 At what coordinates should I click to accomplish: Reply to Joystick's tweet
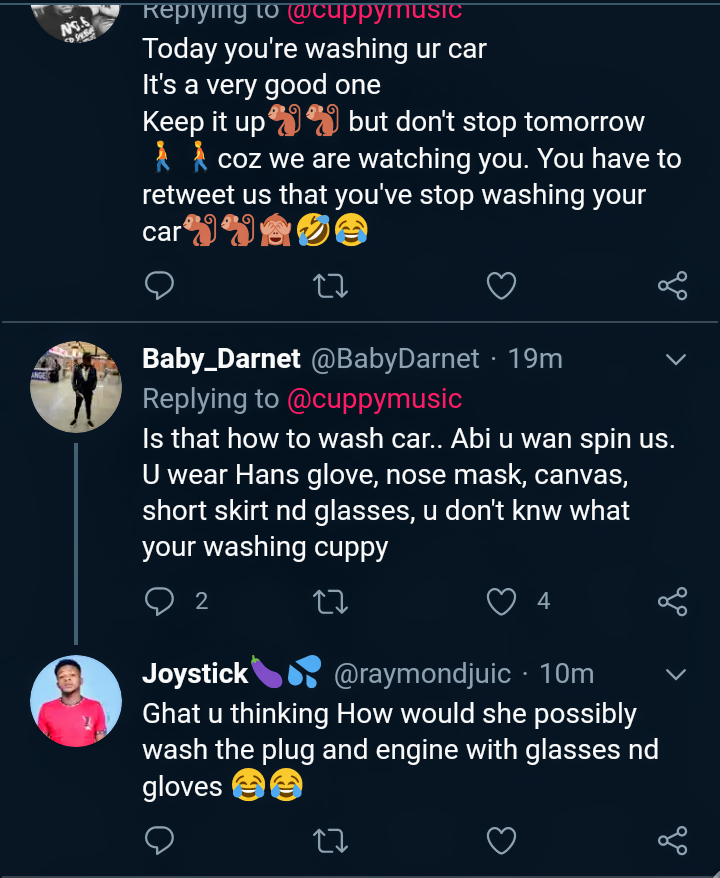[x=159, y=840]
